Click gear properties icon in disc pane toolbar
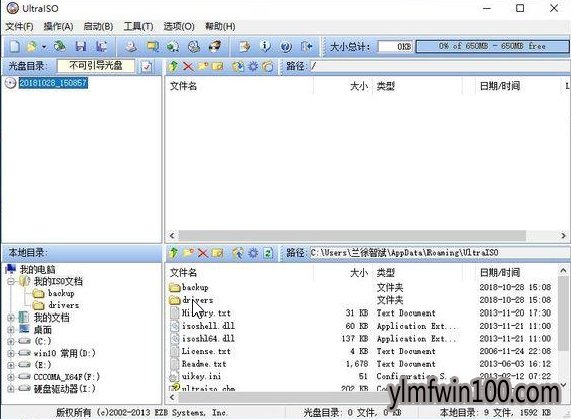The width and height of the screenshot is (571, 419). [x=253, y=66]
